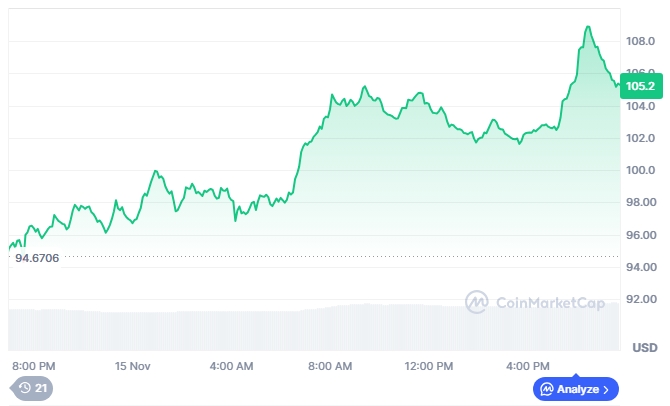Viewport: 670px width, 406px height.
Task: Click the CoinMarketCap logo watermark
Action: pyautogui.click(x=476, y=301)
